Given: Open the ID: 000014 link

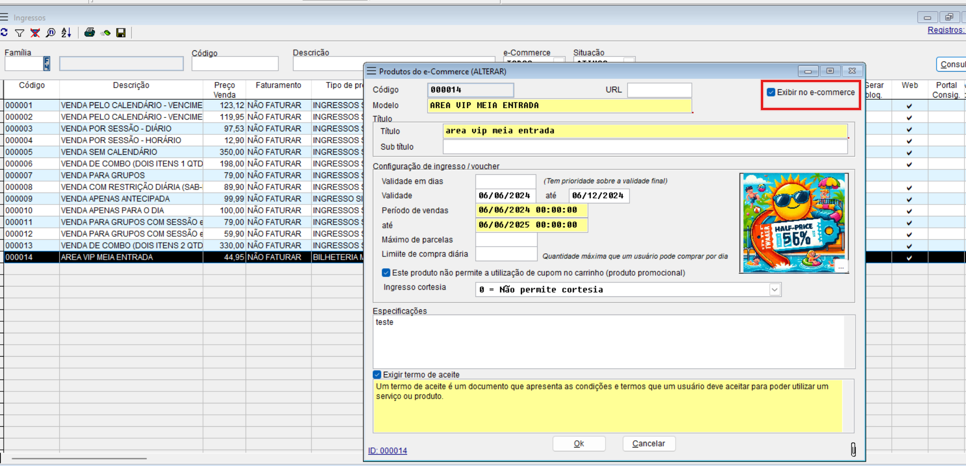Looking at the screenshot, I should coord(387,451).
